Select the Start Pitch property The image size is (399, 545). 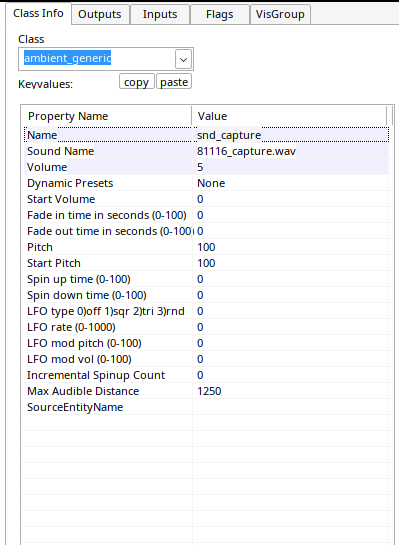click(109, 263)
